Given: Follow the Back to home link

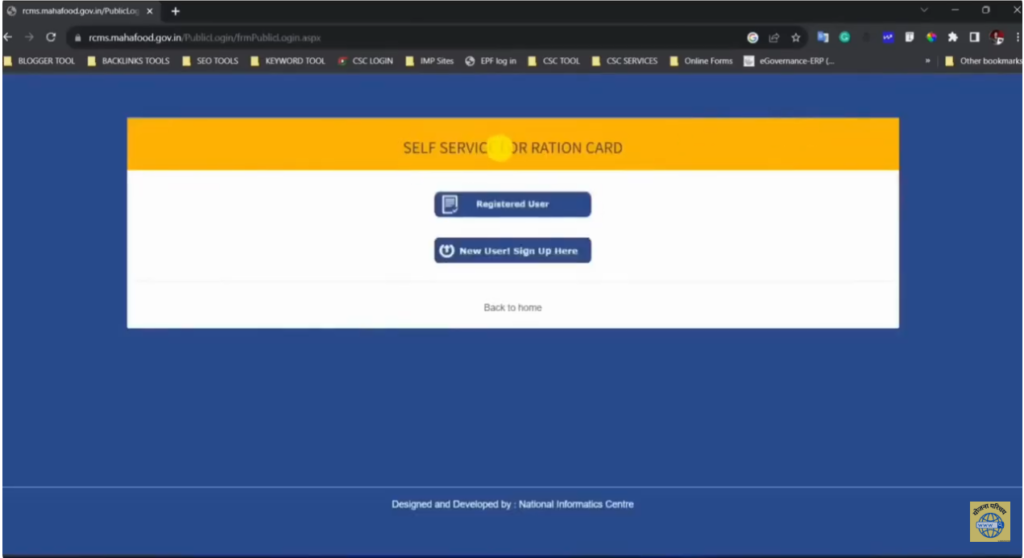Looking at the screenshot, I should coord(512,308).
